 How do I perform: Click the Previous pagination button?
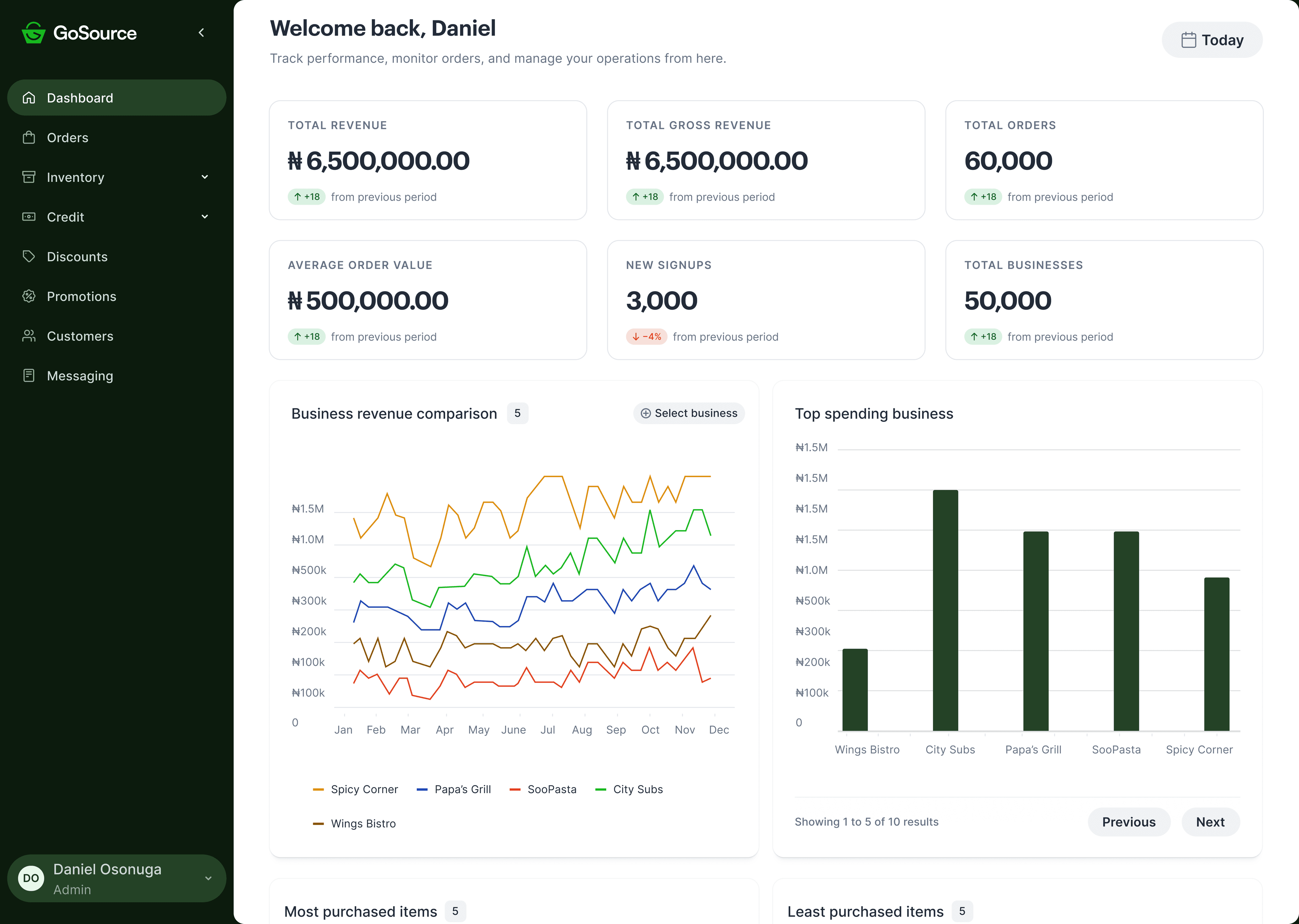coord(1129,822)
